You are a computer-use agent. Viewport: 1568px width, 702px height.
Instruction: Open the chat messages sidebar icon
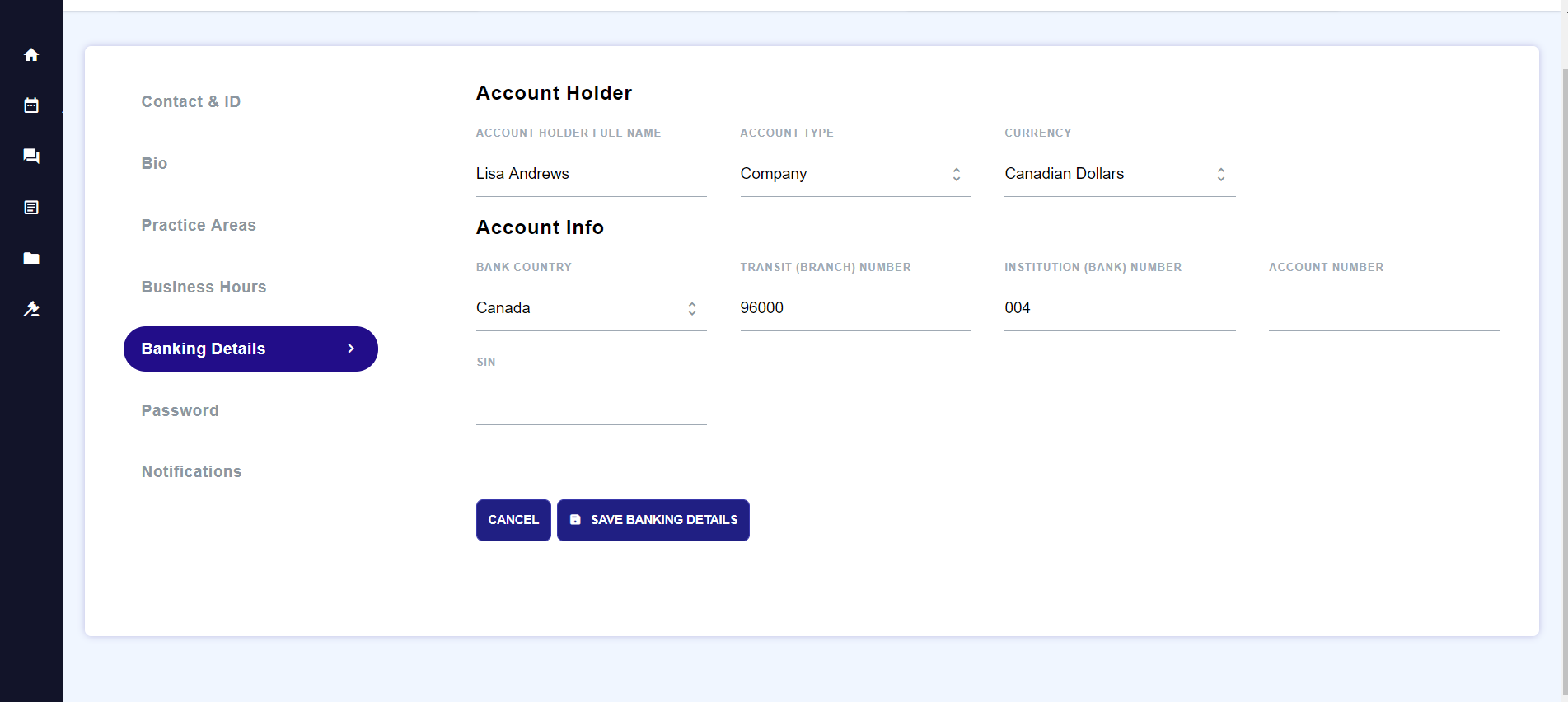31,156
